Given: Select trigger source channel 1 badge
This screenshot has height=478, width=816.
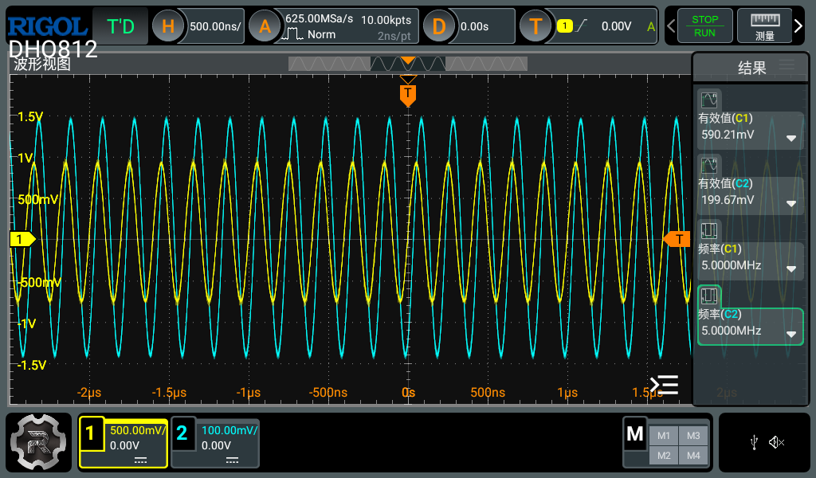Looking at the screenshot, I should [x=565, y=25].
